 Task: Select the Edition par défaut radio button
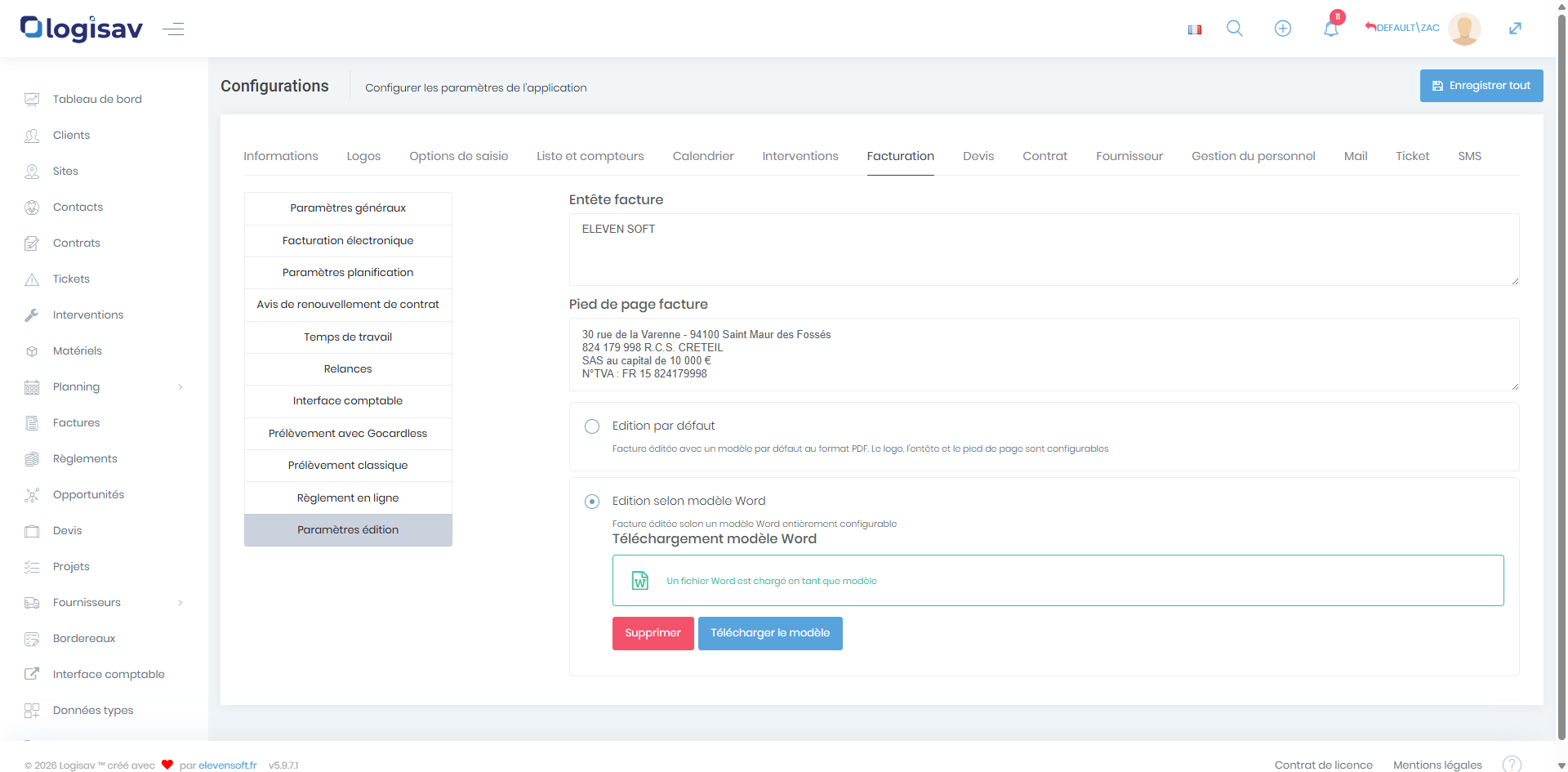click(x=592, y=426)
